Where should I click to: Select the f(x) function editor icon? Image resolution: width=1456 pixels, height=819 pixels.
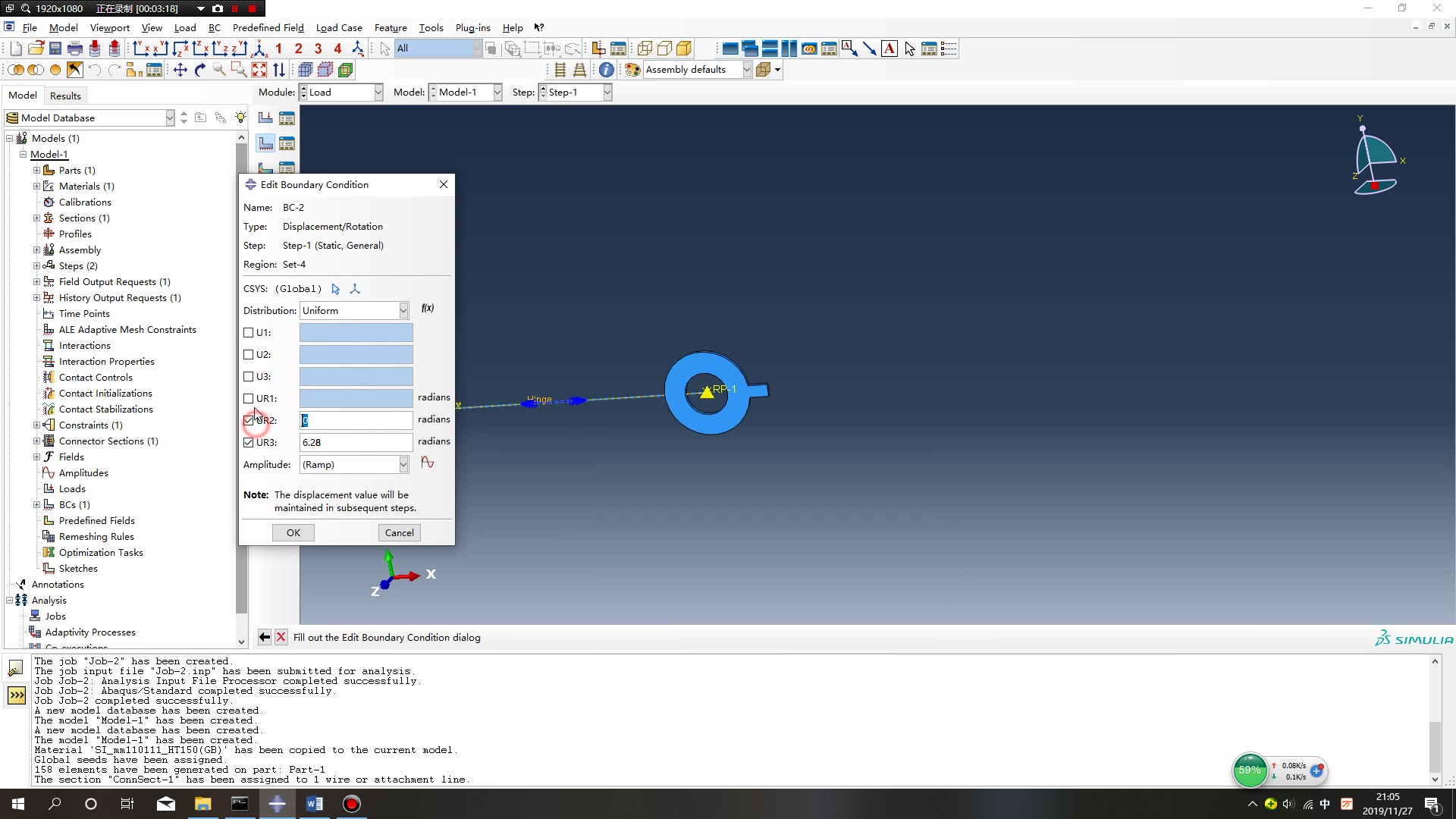427,308
